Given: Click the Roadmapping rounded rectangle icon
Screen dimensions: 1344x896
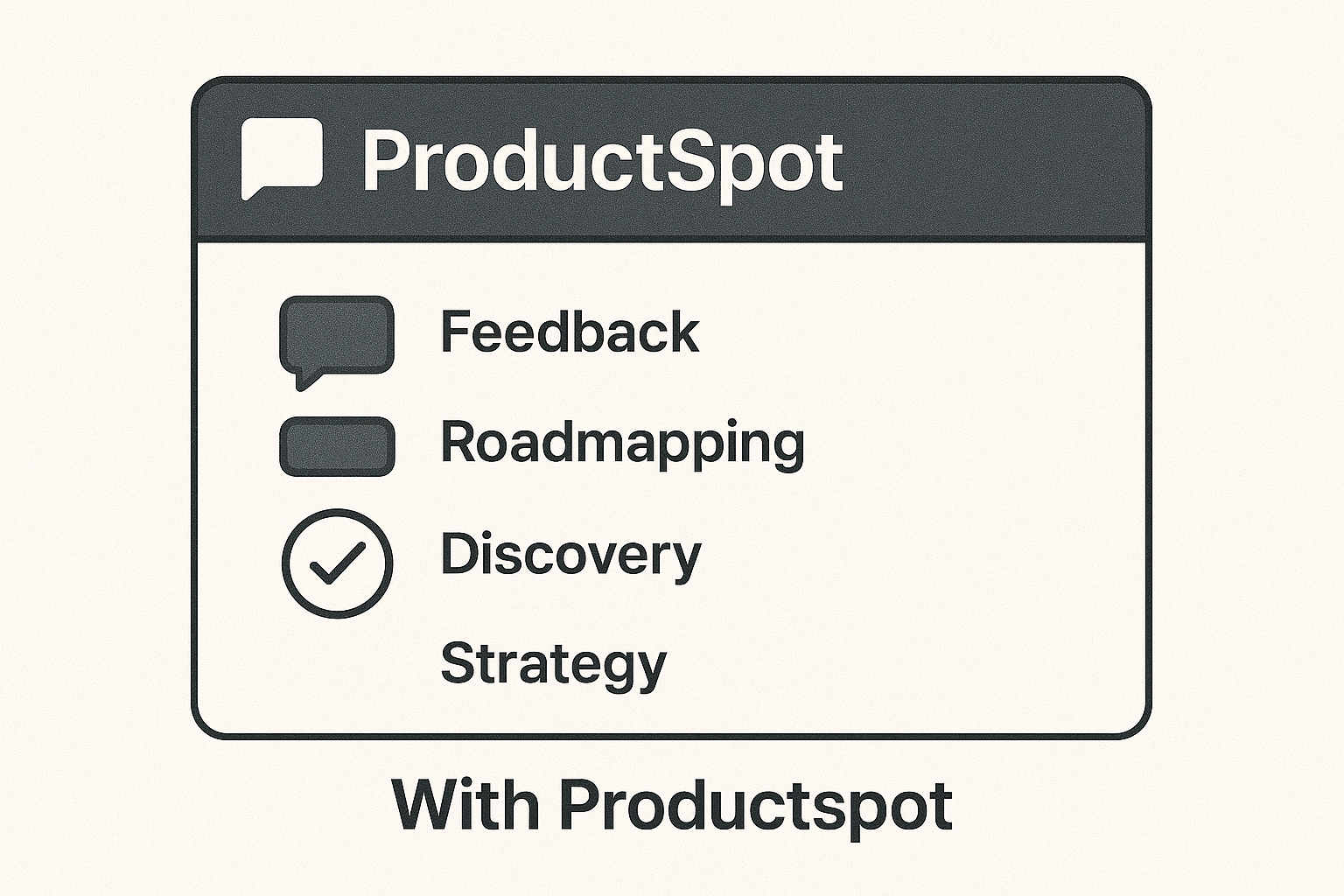Looking at the screenshot, I should [x=337, y=446].
